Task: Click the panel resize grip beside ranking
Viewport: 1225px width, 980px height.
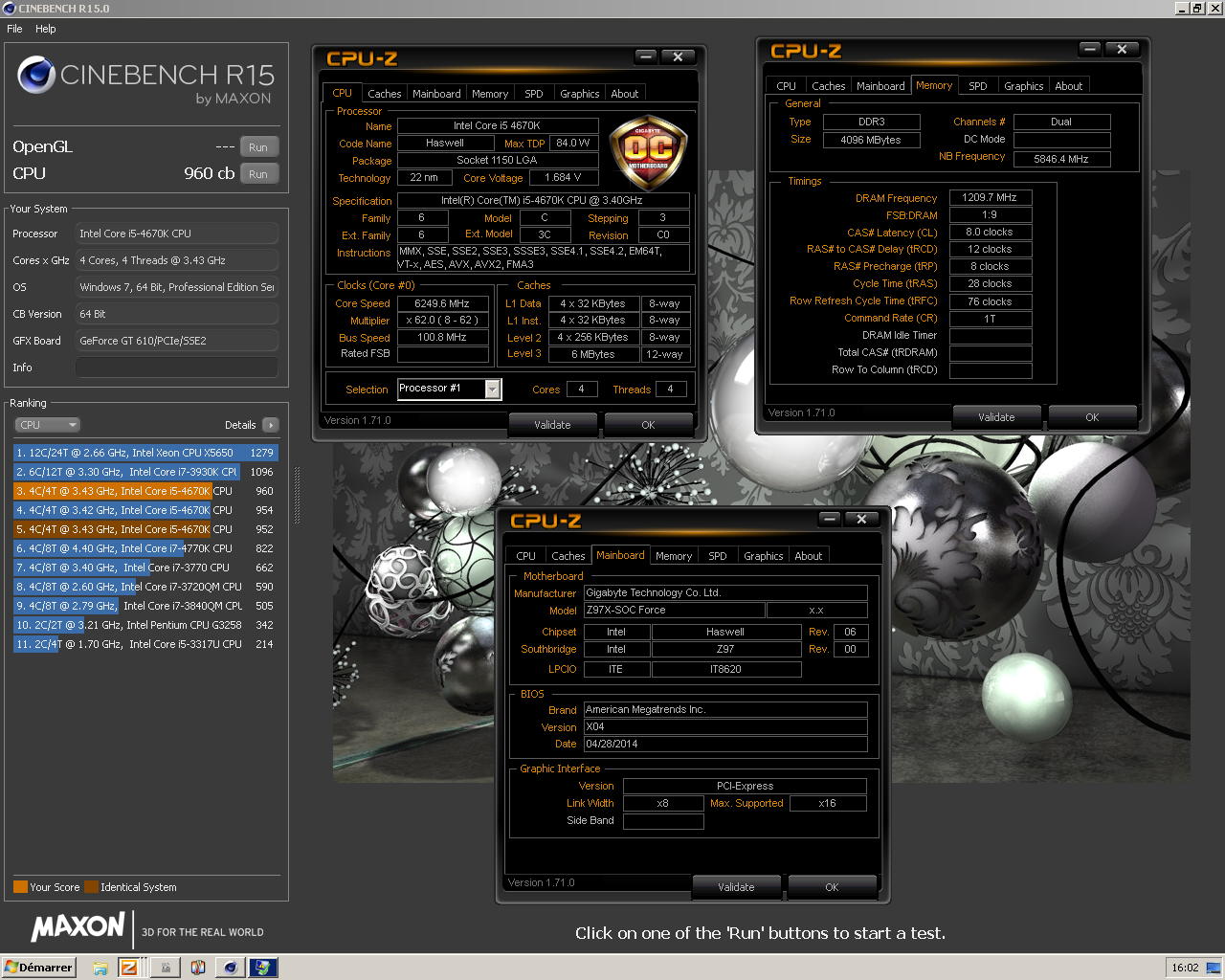Action: pos(297,496)
